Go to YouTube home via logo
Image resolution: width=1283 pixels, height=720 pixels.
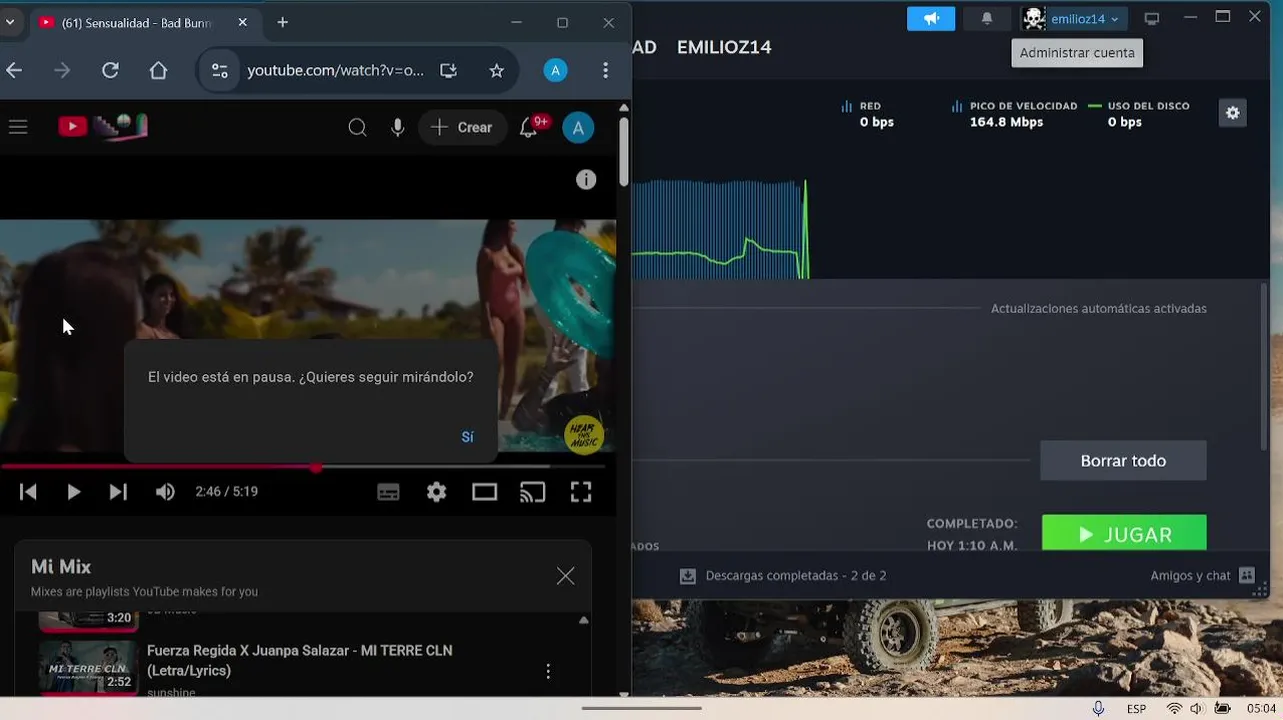coord(103,126)
